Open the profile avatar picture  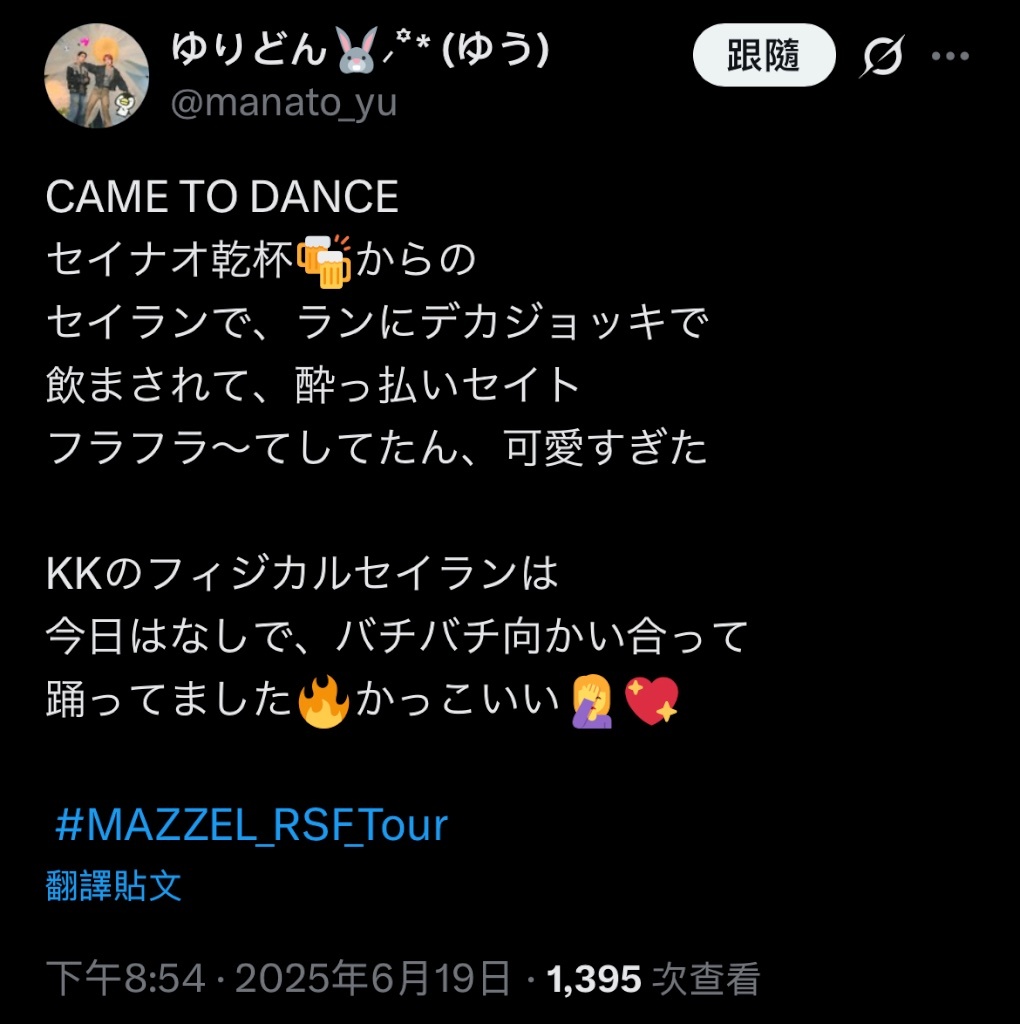pyautogui.click(x=96, y=76)
